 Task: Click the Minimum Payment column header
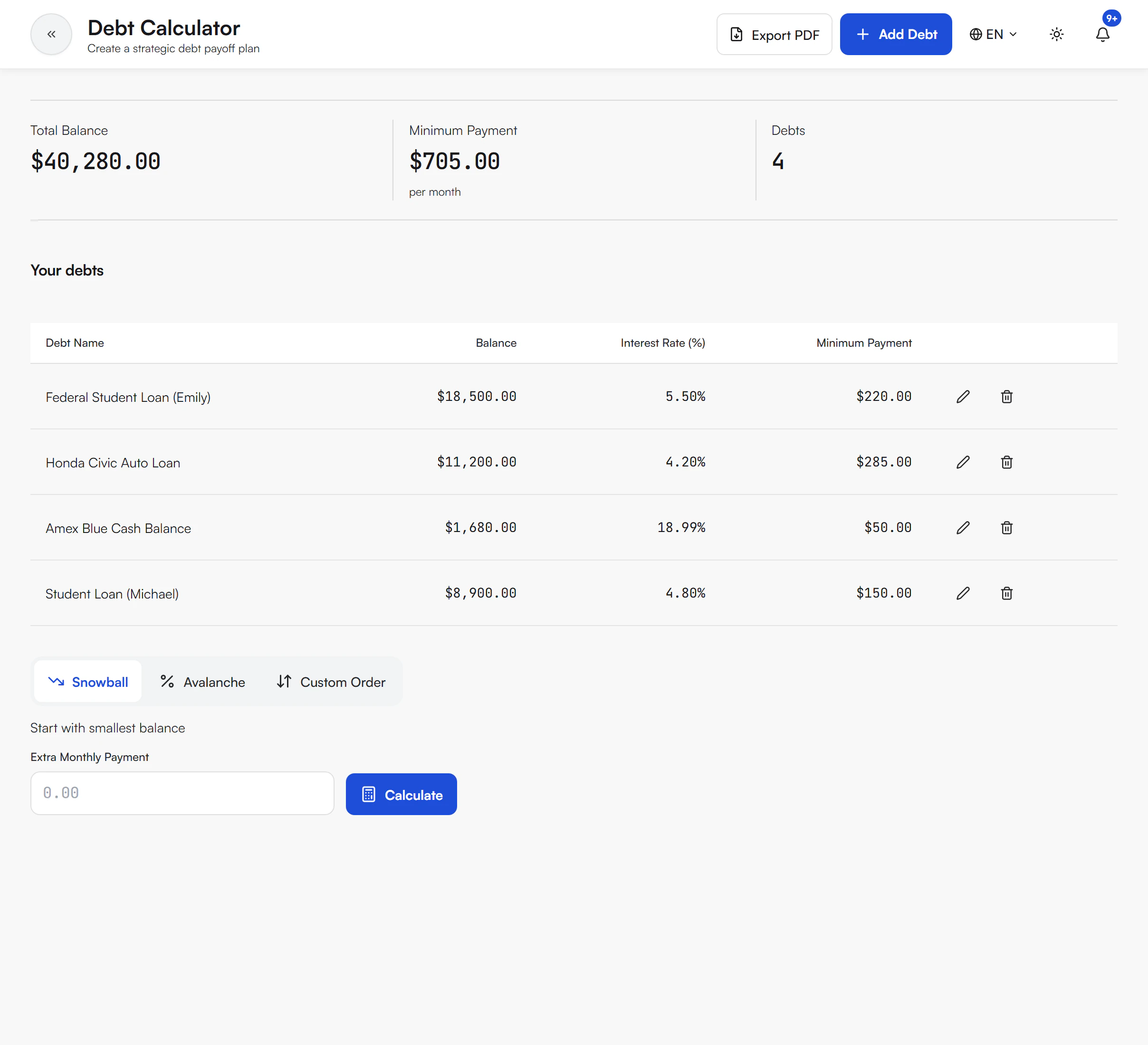click(864, 342)
